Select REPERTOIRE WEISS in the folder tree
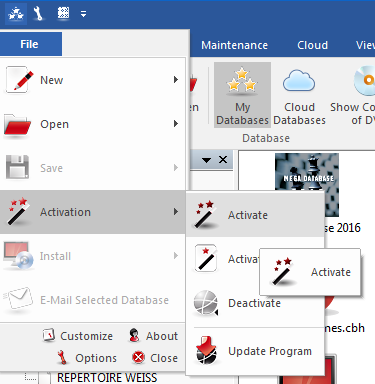Image resolution: width=375 pixels, height=384 pixels. (107, 378)
